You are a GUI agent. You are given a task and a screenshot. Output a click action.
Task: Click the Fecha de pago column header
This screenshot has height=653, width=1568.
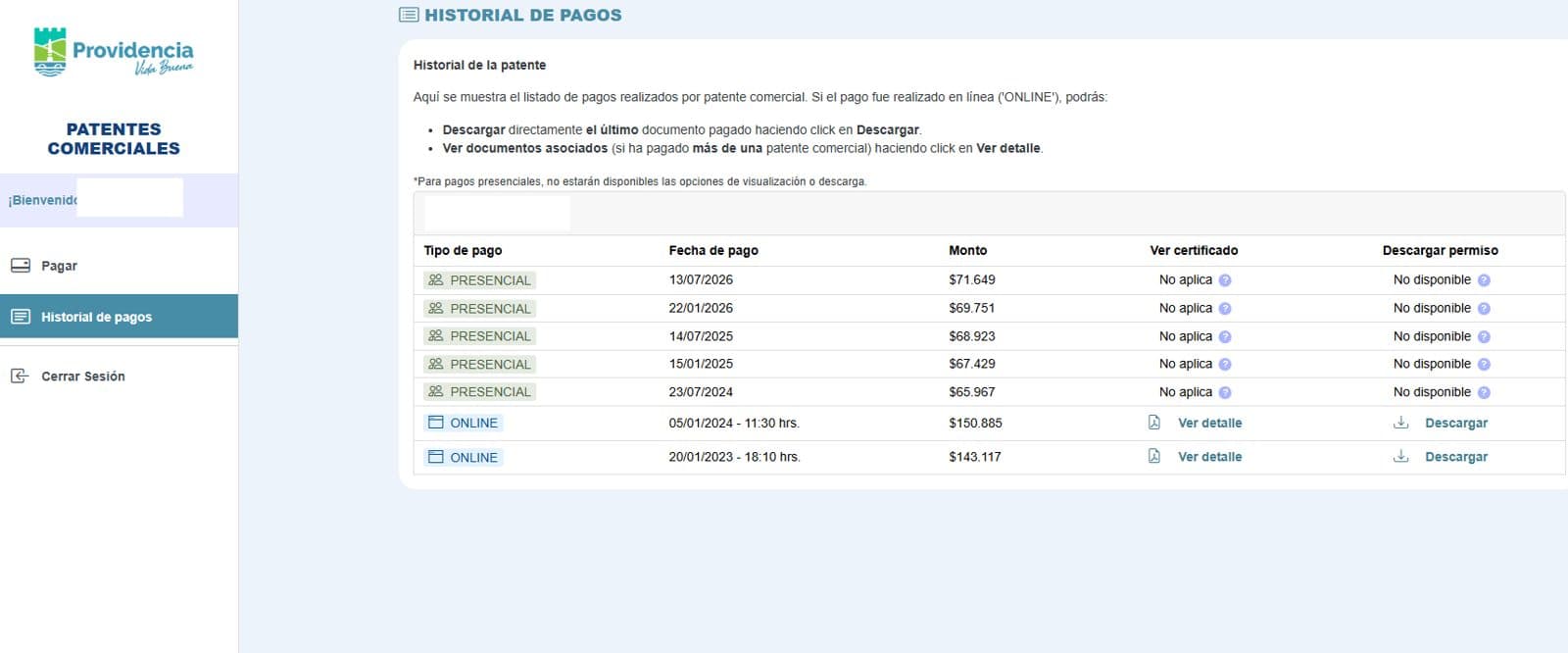click(713, 251)
